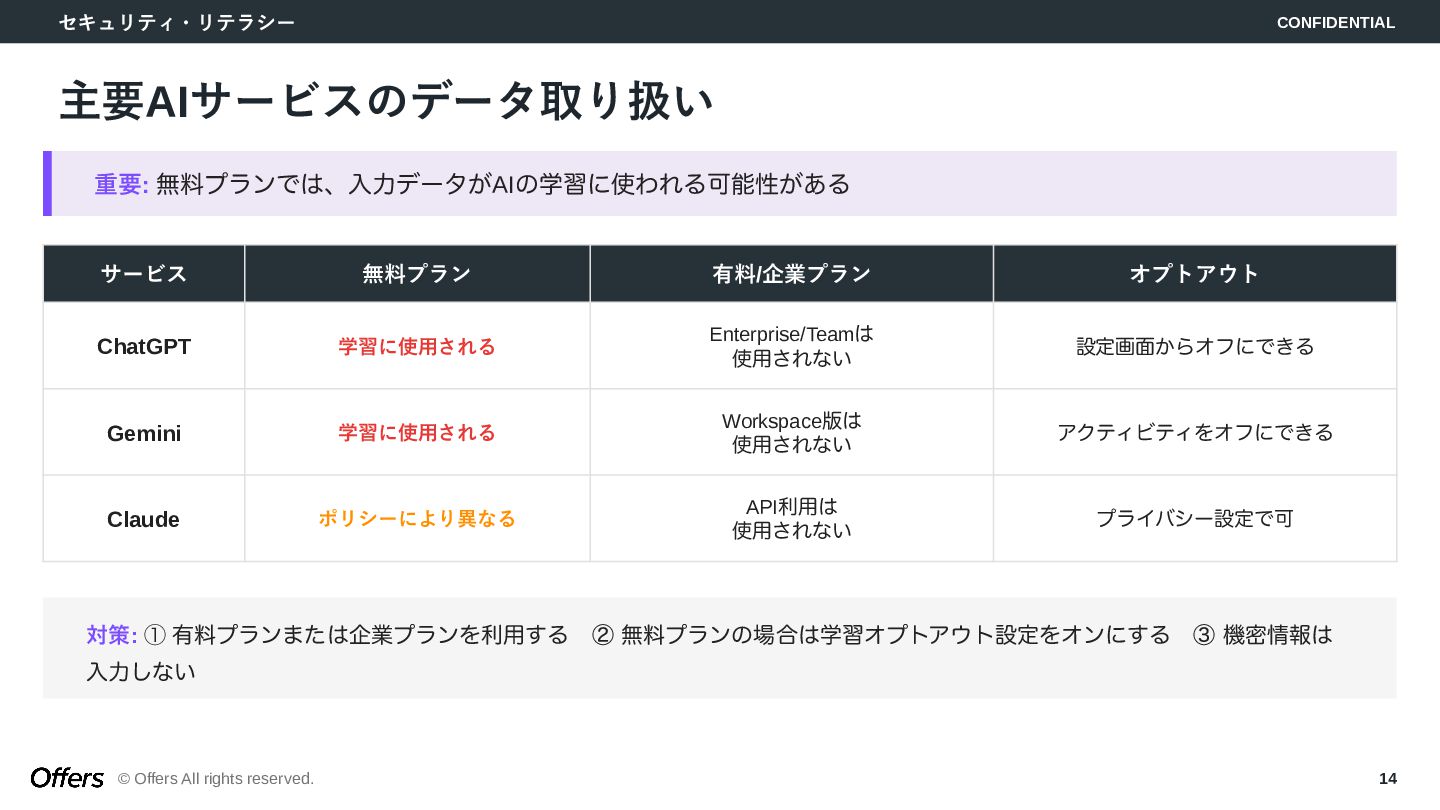
Task: Click the API利用は使用されない cell
Action: 791,518
